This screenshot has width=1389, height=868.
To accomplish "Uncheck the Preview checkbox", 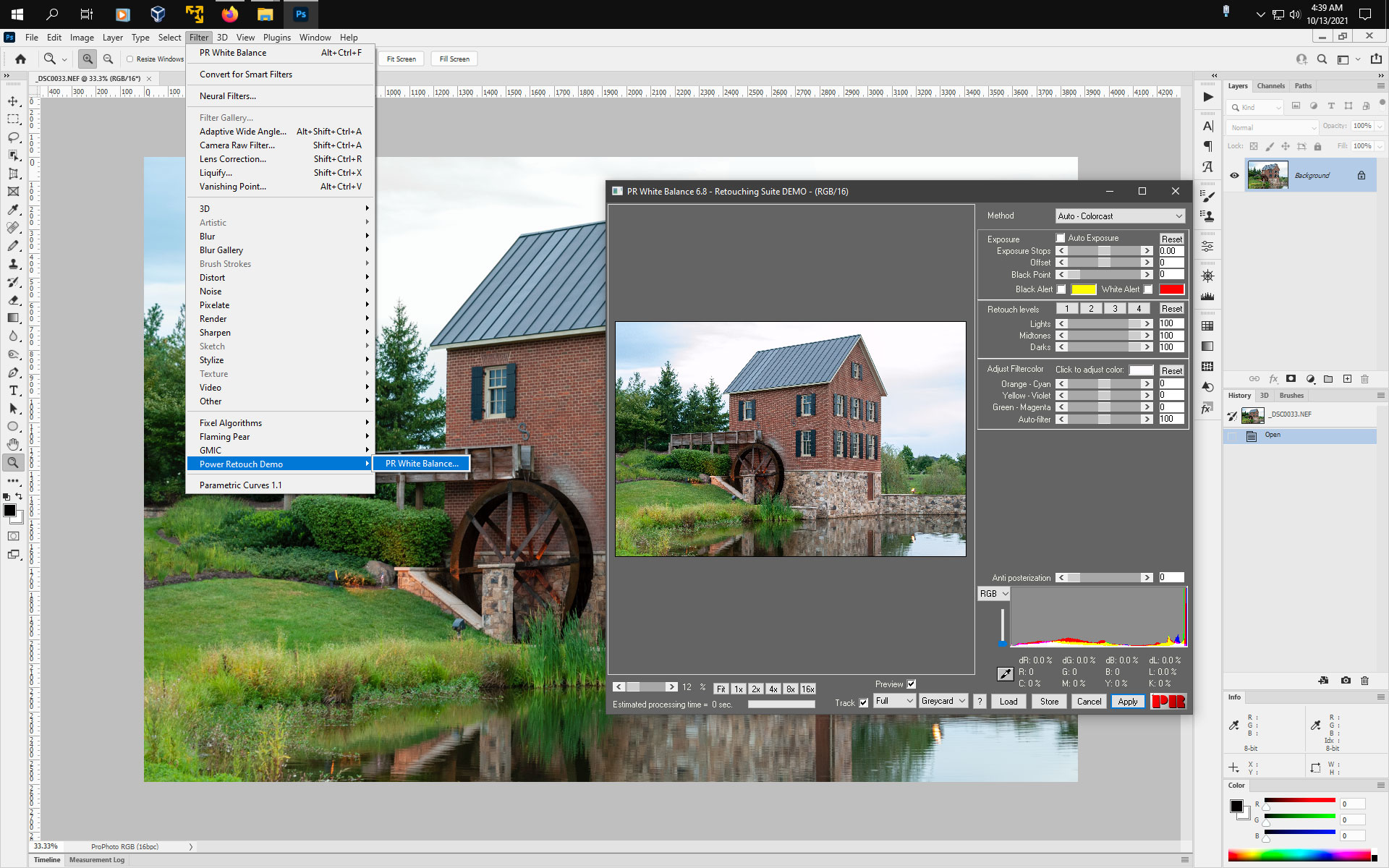I will coord(911,684).
